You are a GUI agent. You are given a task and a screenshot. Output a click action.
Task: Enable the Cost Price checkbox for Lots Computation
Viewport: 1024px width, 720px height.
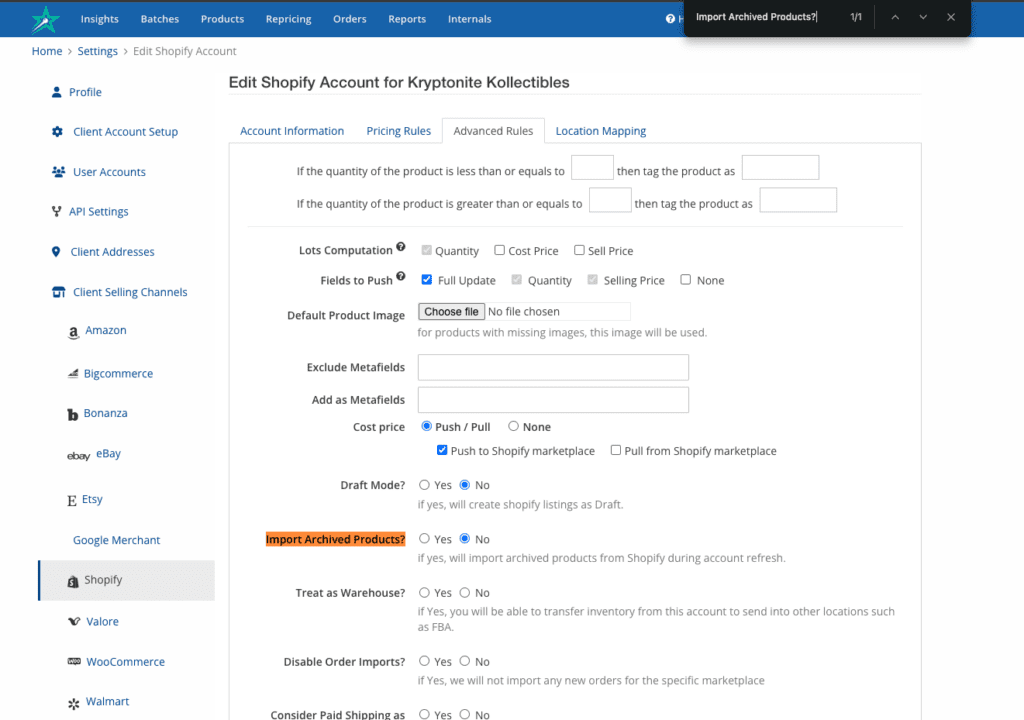click(x=499, y=250)
